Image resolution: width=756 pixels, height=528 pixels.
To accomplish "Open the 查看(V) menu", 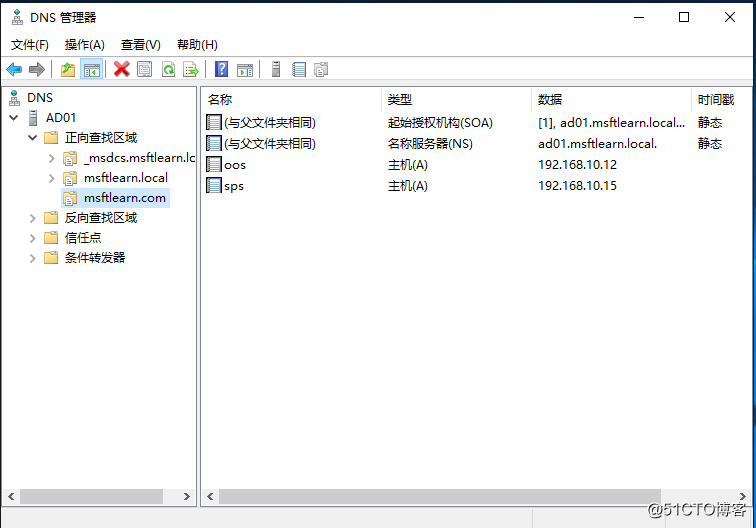I will point(141,45).
